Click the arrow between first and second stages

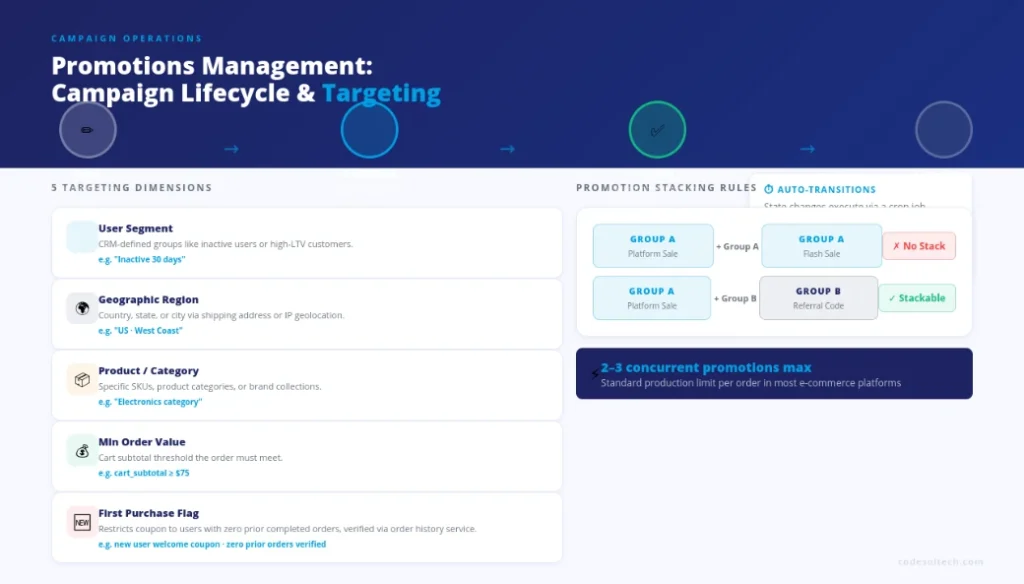[231, 148]
